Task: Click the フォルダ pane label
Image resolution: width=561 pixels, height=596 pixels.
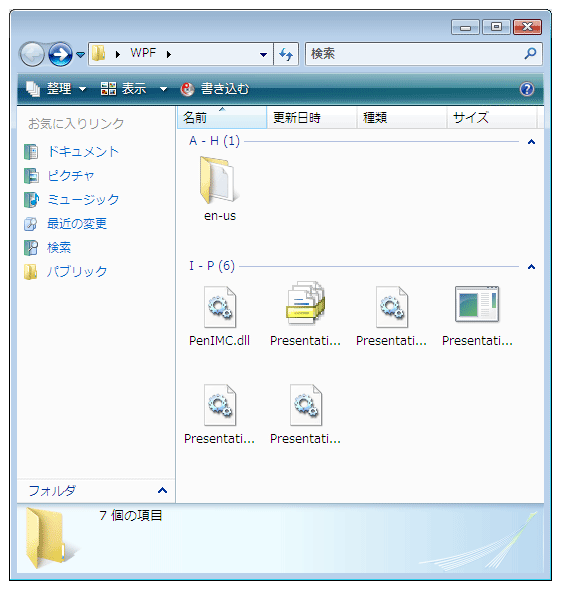Action: click(x=52, y=490)
